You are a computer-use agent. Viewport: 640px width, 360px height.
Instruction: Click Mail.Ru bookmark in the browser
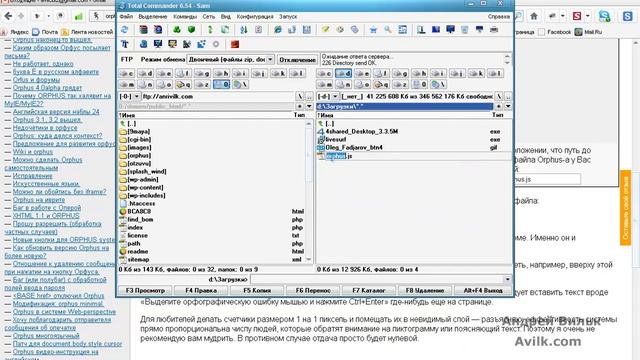click(589, 32)
